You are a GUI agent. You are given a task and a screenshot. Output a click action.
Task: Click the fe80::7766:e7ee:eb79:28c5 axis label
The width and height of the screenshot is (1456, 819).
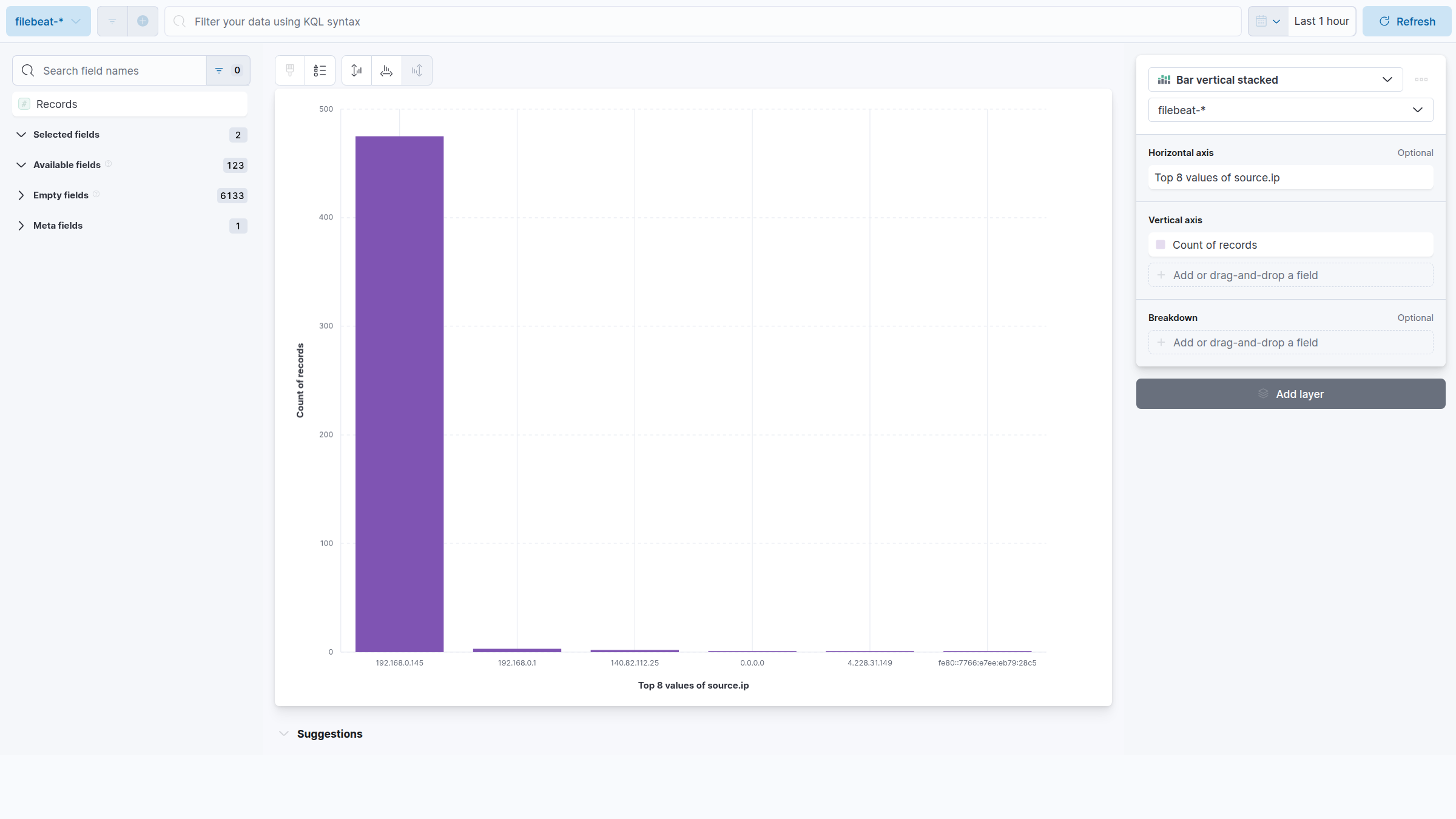(x=987, y=662)
